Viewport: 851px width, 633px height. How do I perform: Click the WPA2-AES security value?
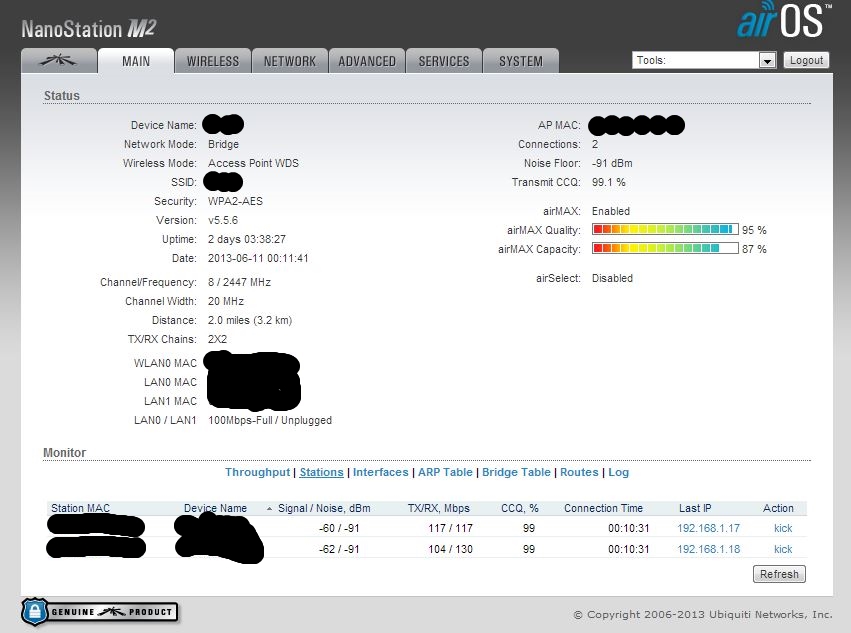tap(235, 201)
